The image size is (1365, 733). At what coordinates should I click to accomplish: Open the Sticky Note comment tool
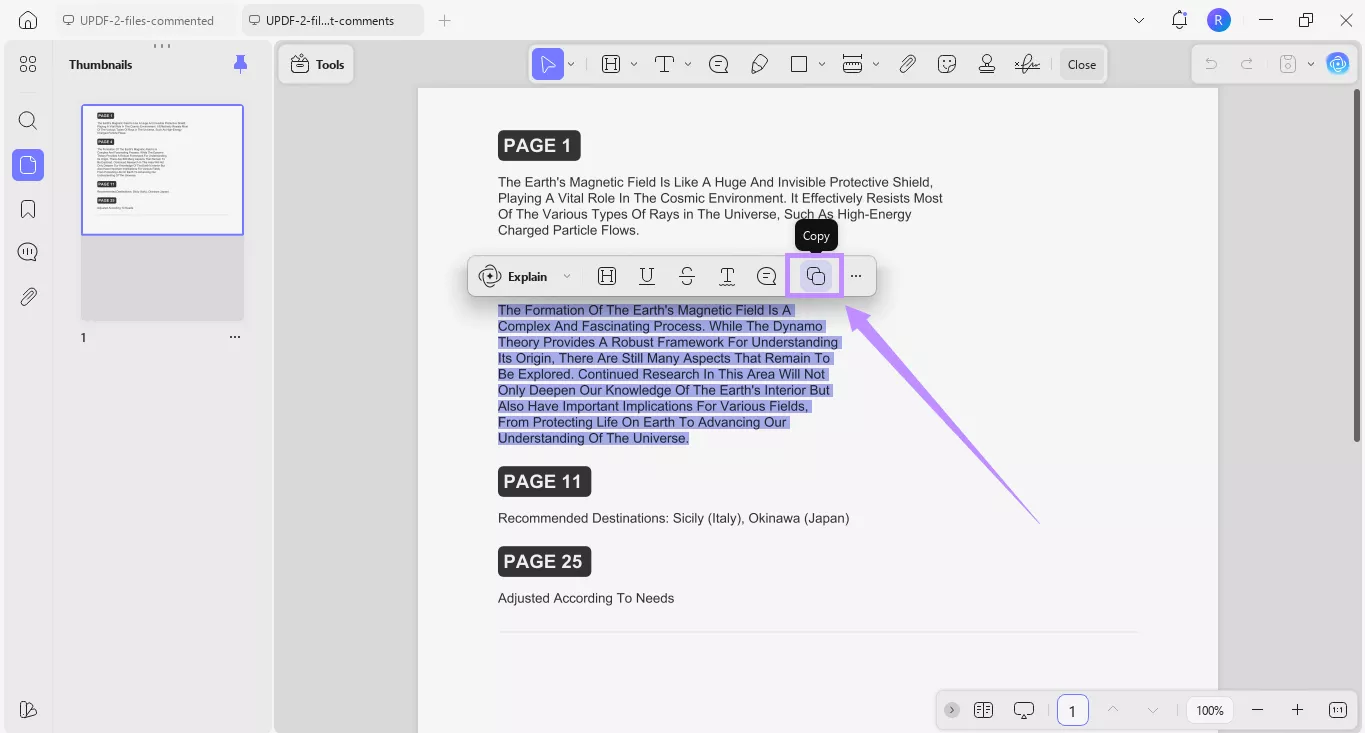pyautogui.click(x=718, y=63)
